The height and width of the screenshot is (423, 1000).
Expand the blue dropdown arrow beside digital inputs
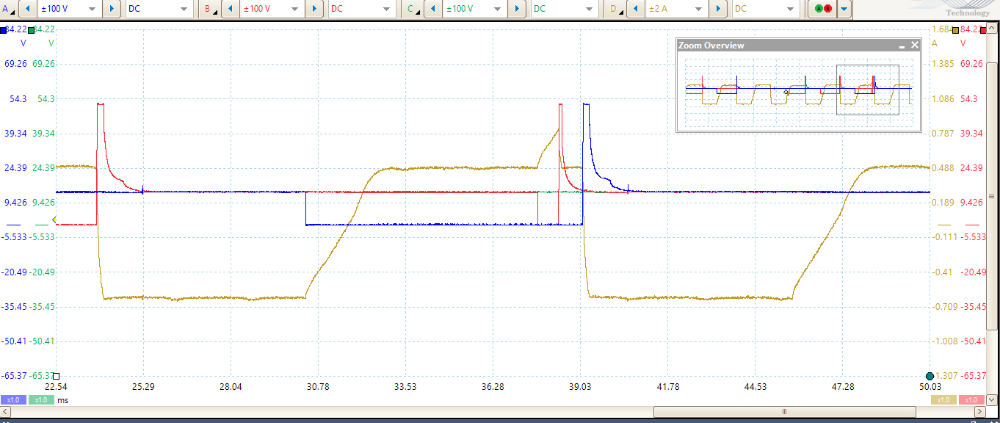point(845,8)
